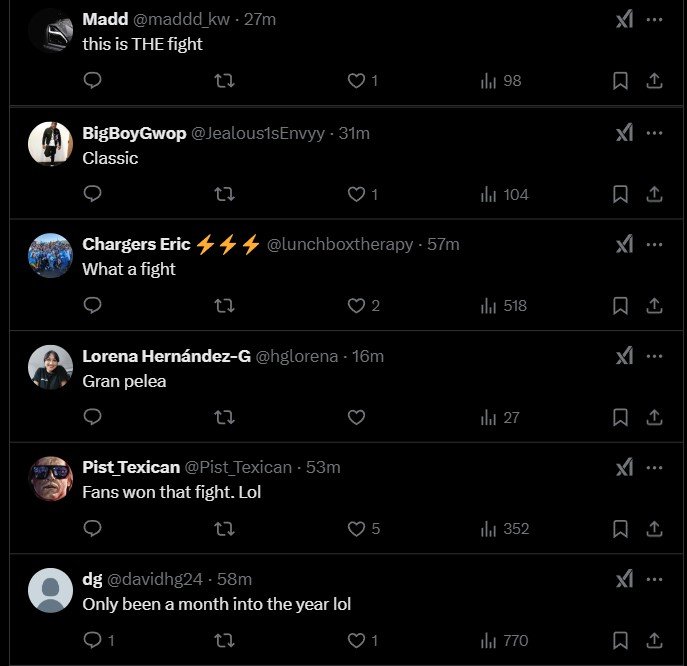Image resolution: width=687 pixels, height=666 pixels.
Task: Open Chargers Eric's profile via display name
Action: [136, 245]
